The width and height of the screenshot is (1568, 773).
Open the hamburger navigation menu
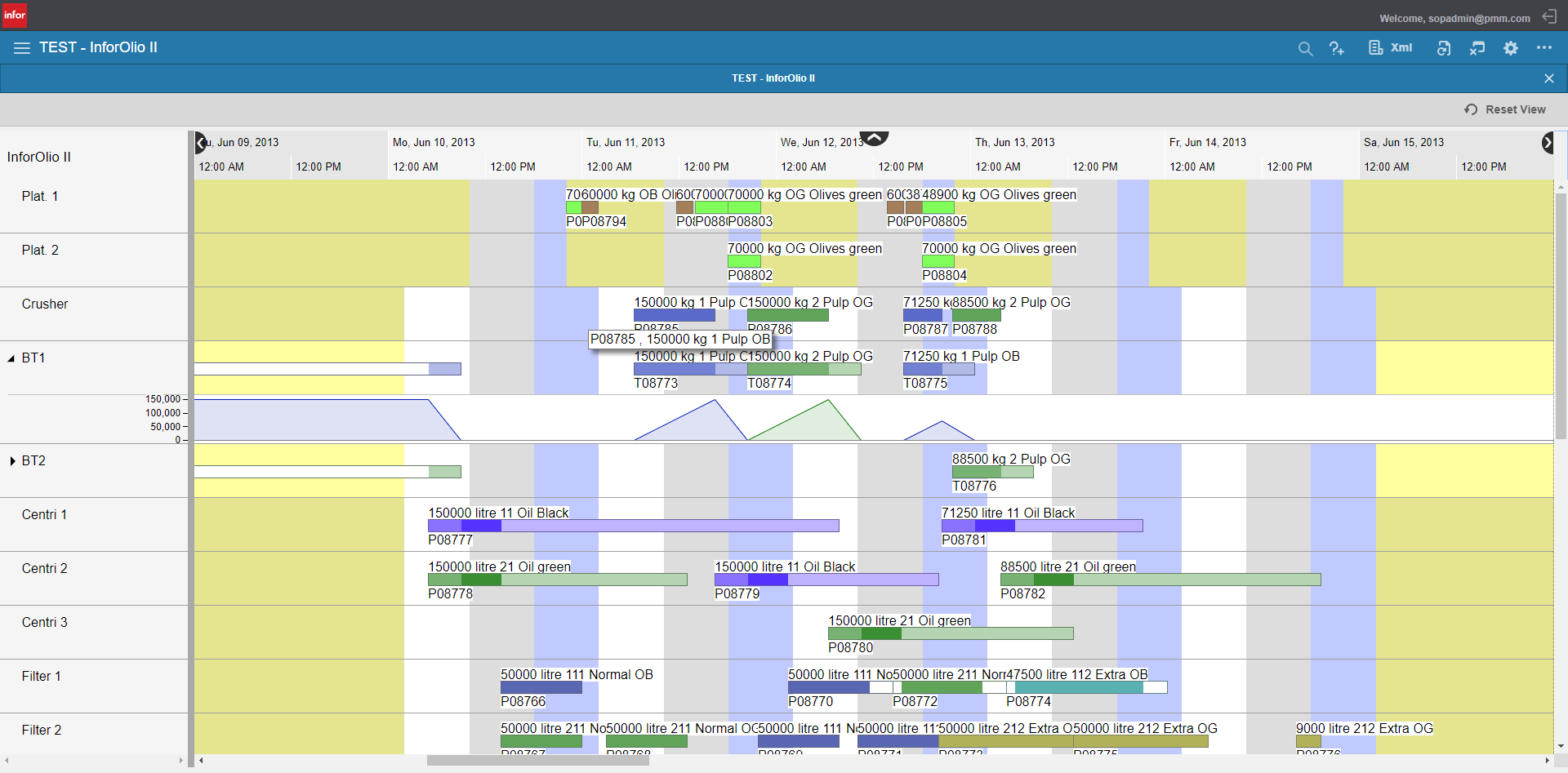click(x=21, y=47)
